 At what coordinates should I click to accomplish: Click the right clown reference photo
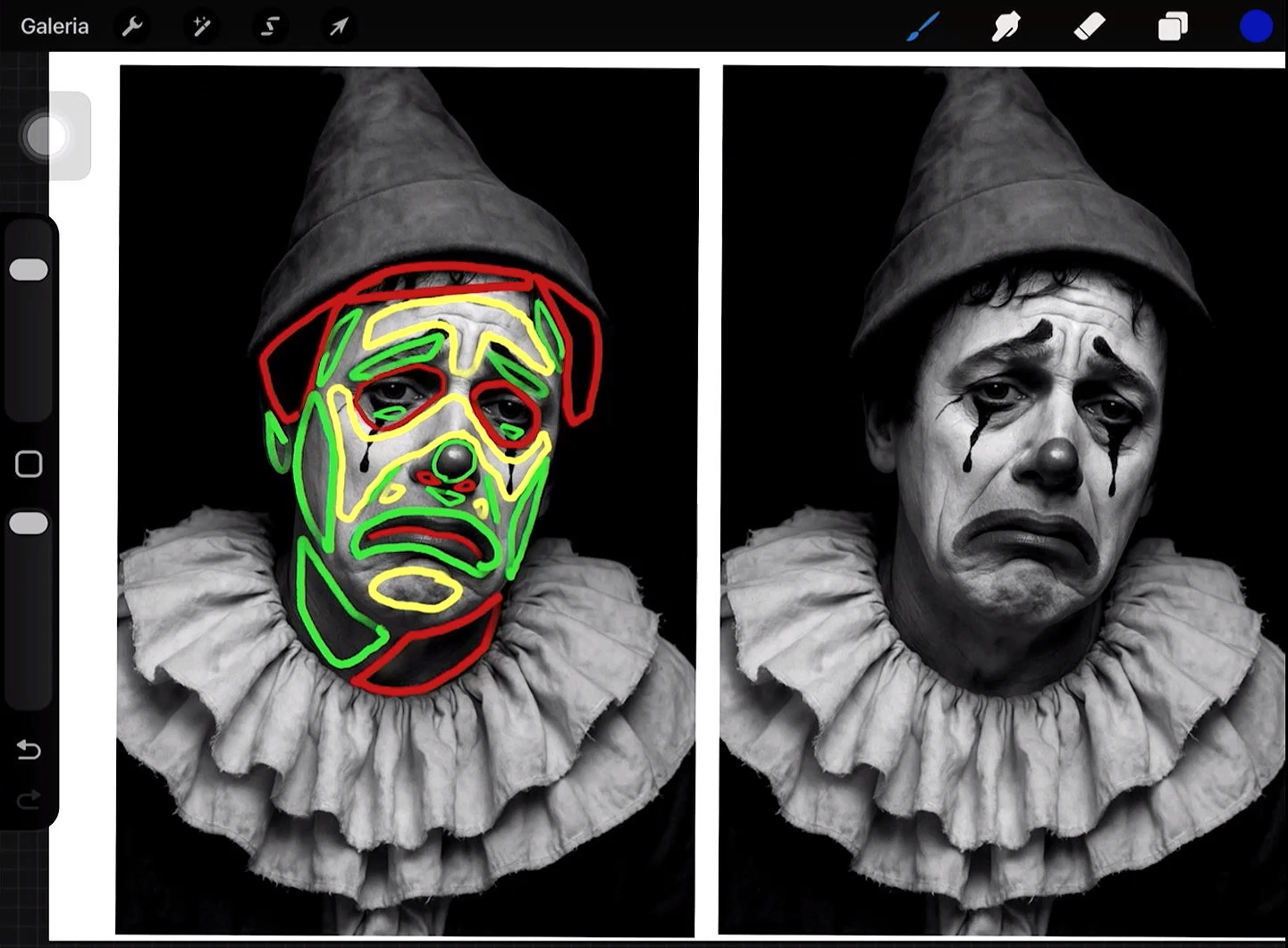(x=1003, y=500)
